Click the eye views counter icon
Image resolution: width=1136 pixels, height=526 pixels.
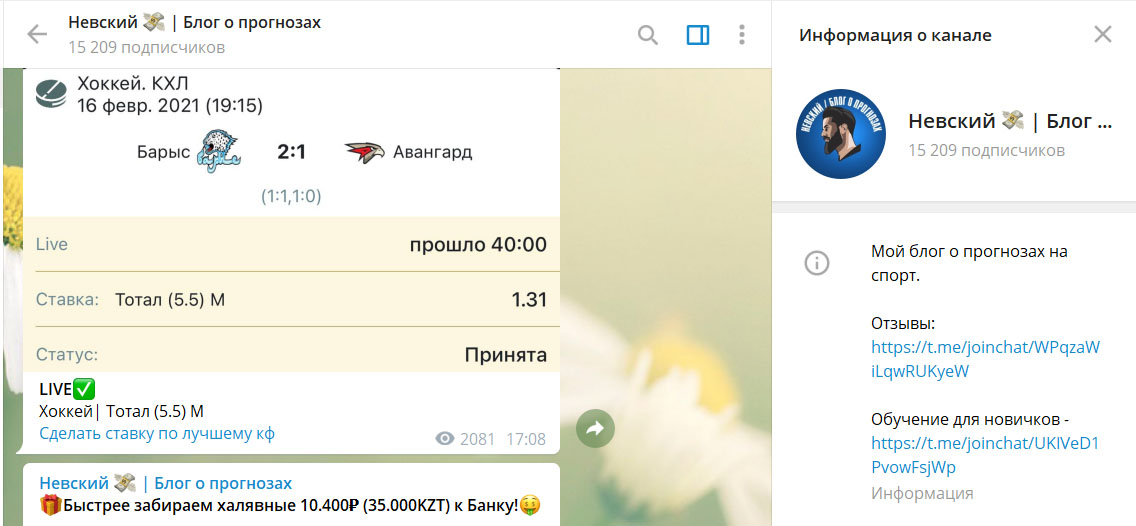(445, 439)
